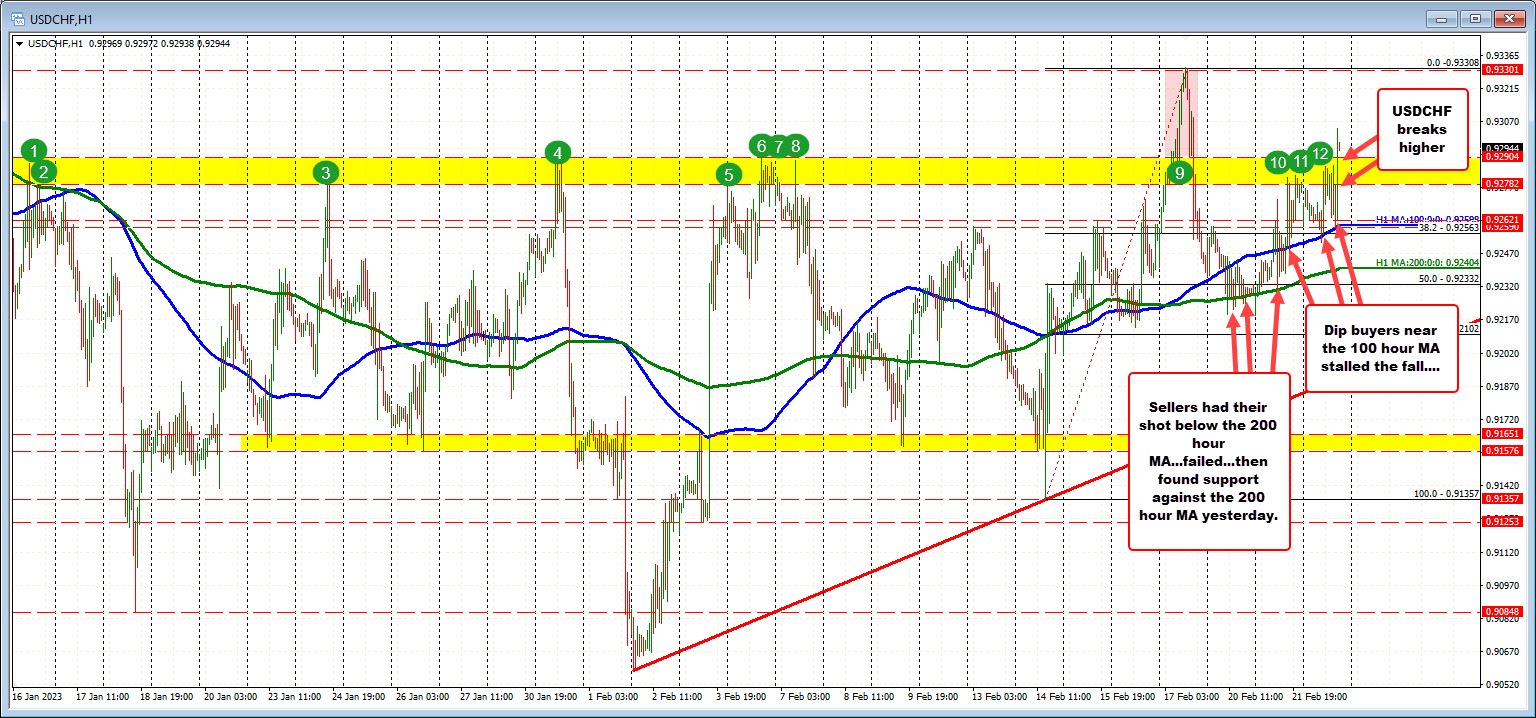Click green marker number 10
The image size is (1536, 718).
click(x=1277, y=161)
